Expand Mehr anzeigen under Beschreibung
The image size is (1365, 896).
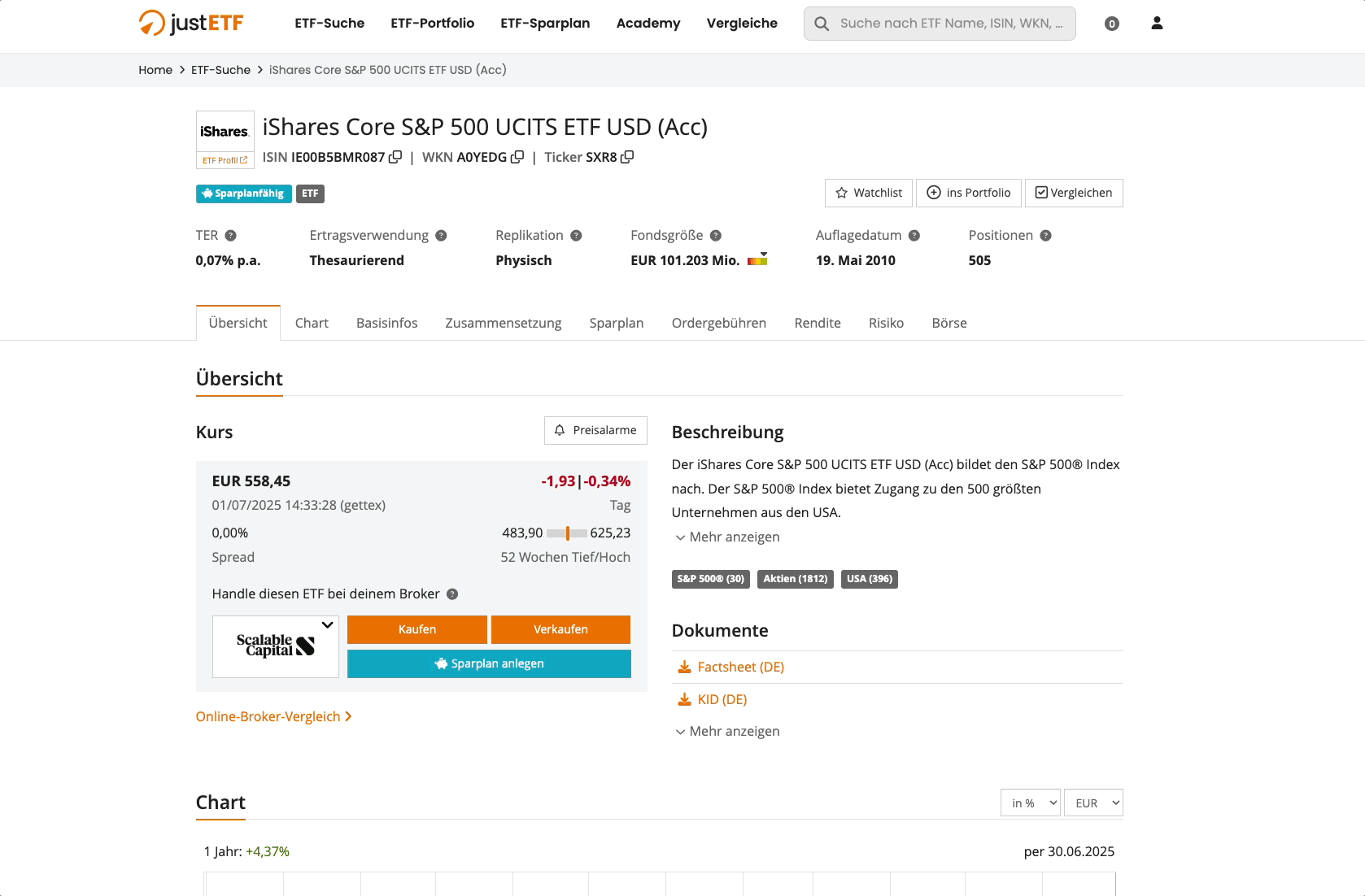point(726,537)
